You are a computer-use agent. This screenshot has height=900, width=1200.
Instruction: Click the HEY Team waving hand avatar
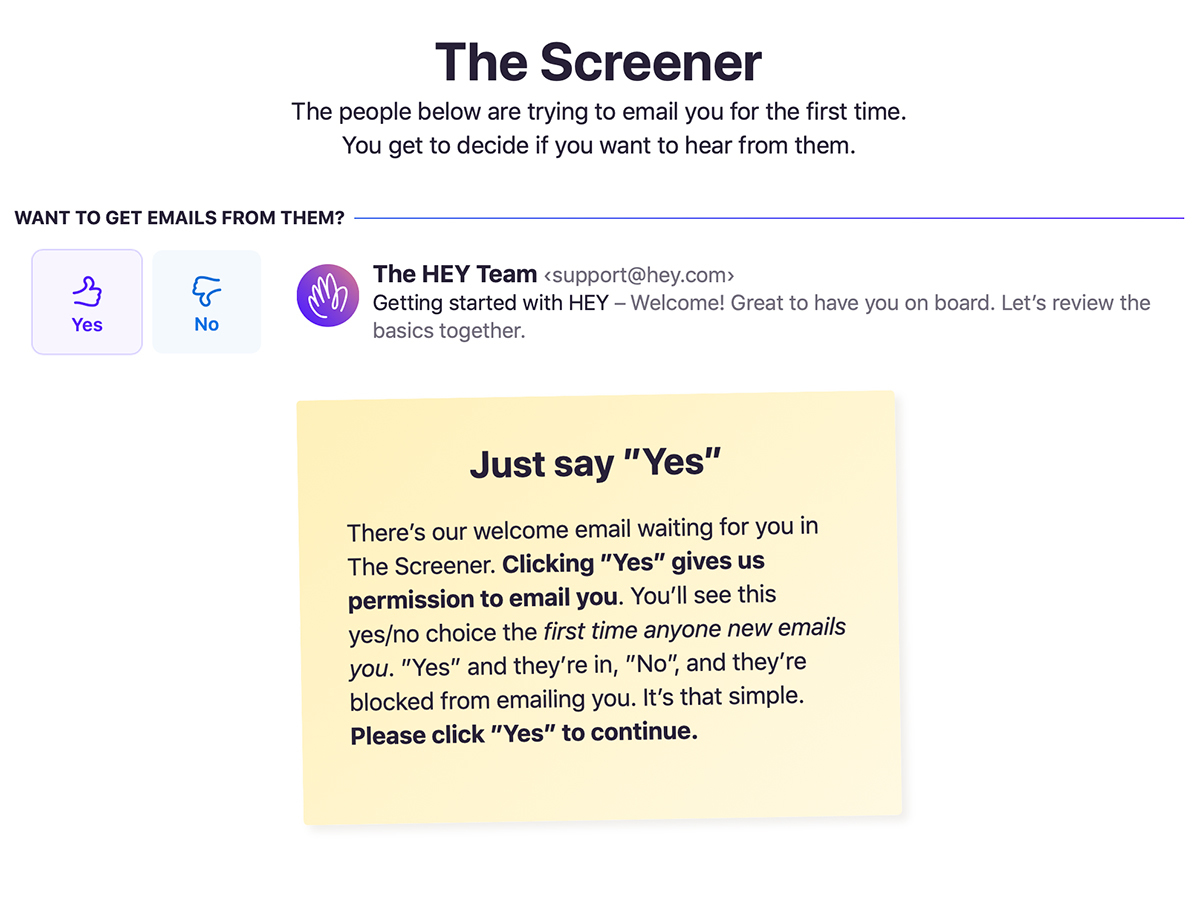pos(328,295)
